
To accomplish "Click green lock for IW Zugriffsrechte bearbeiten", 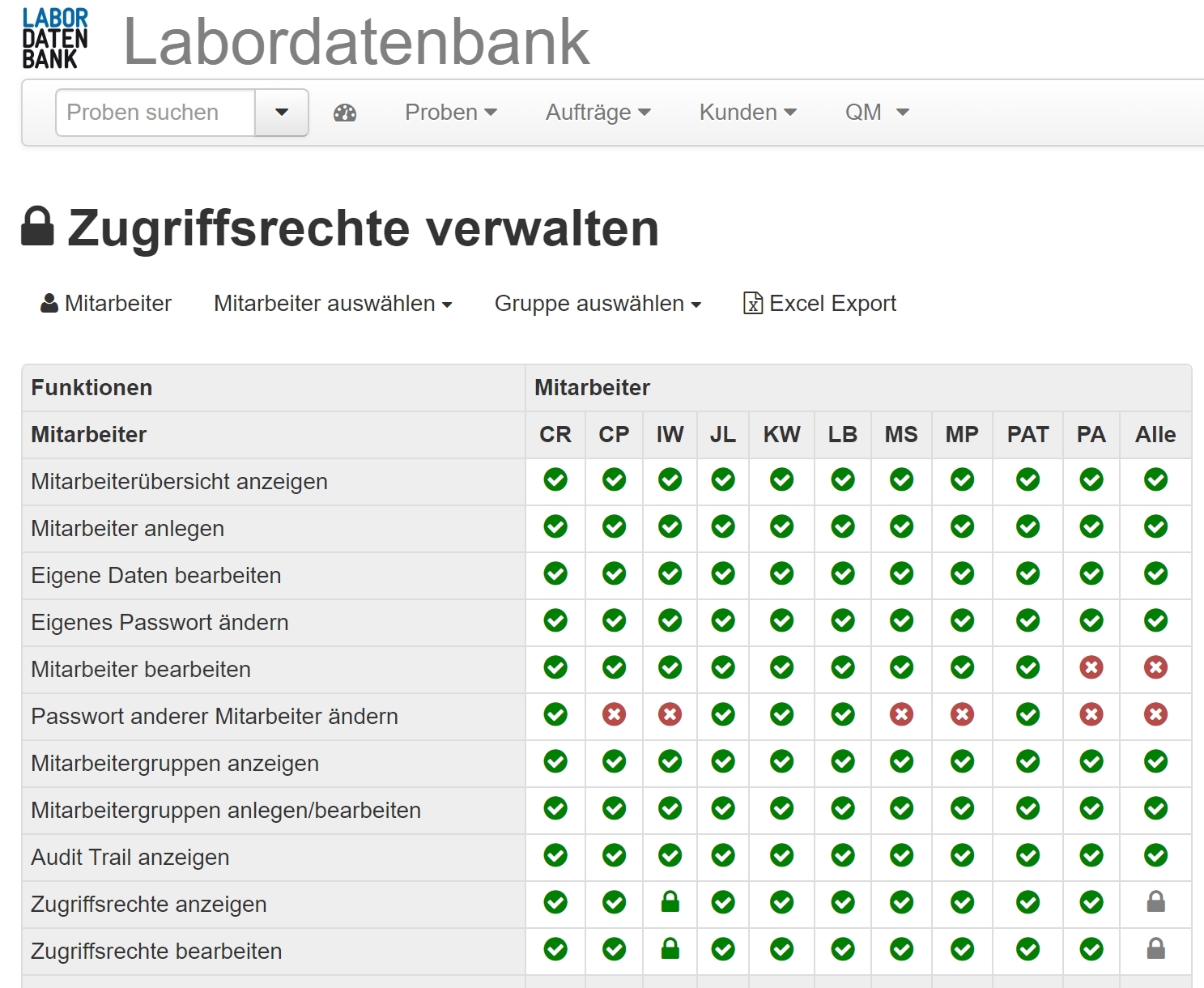I will [x=670, y=949].
